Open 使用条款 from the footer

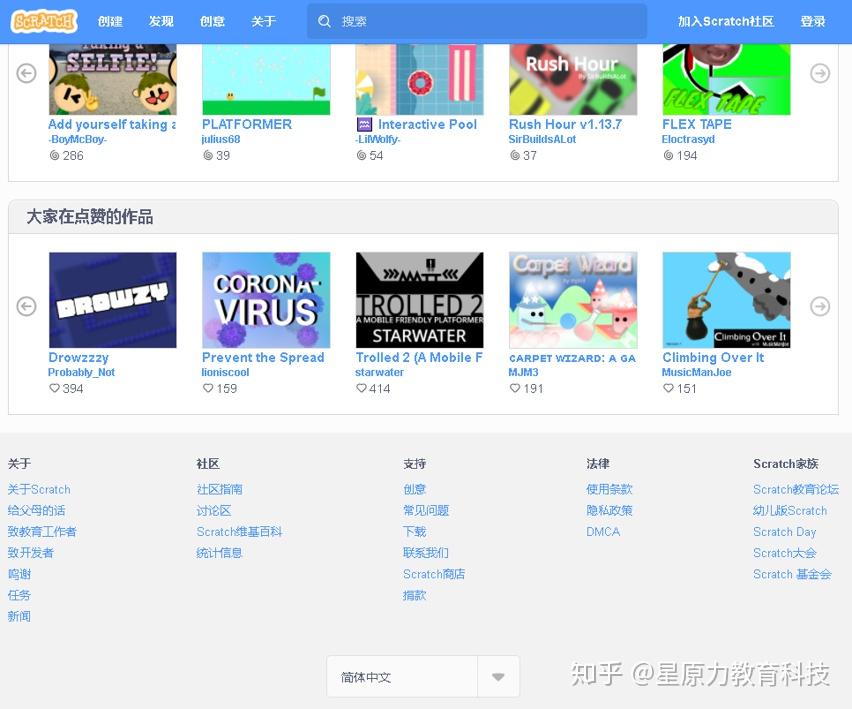tap(609, 489)
